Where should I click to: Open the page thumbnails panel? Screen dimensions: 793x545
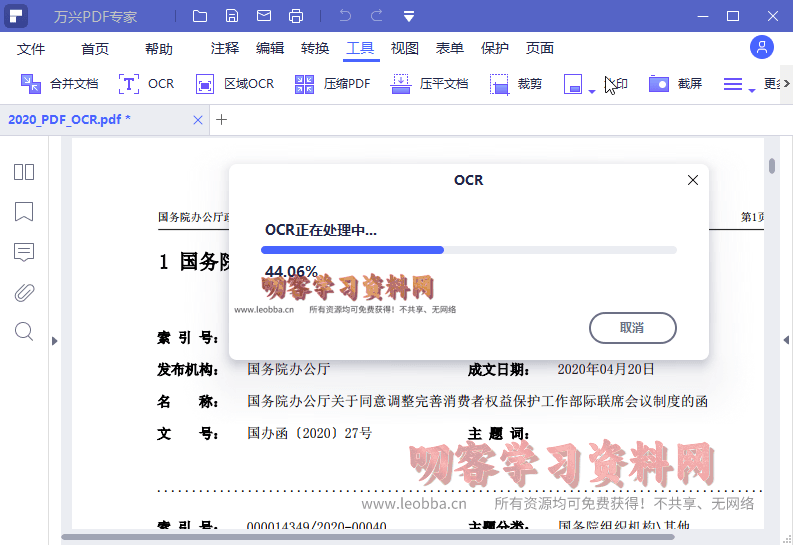click(x=24, y=172)
